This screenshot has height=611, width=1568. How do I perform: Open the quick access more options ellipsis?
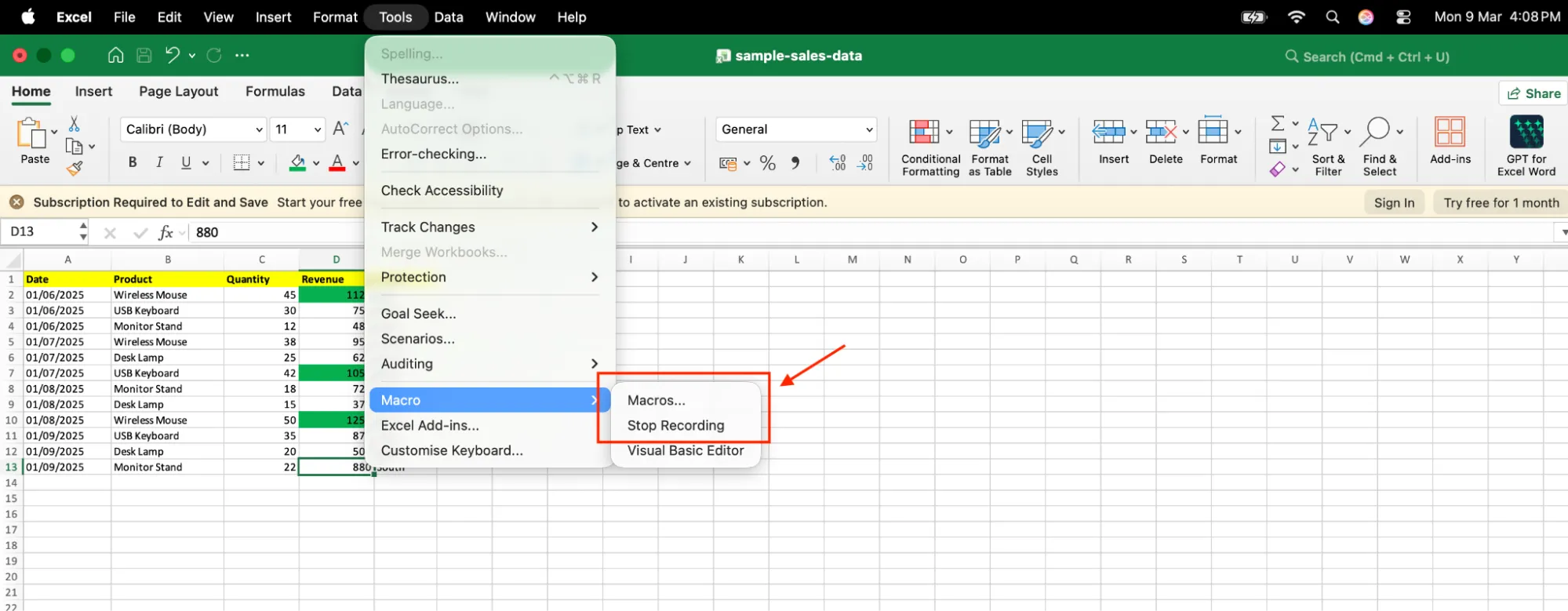pyautogui.click(x=242, y=55)
